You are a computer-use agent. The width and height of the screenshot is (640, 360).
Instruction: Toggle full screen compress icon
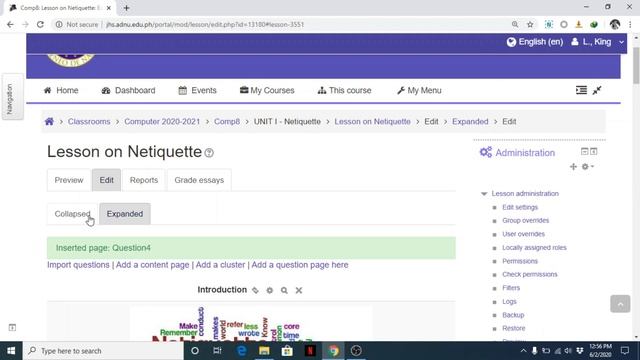[x=597, y=90]
